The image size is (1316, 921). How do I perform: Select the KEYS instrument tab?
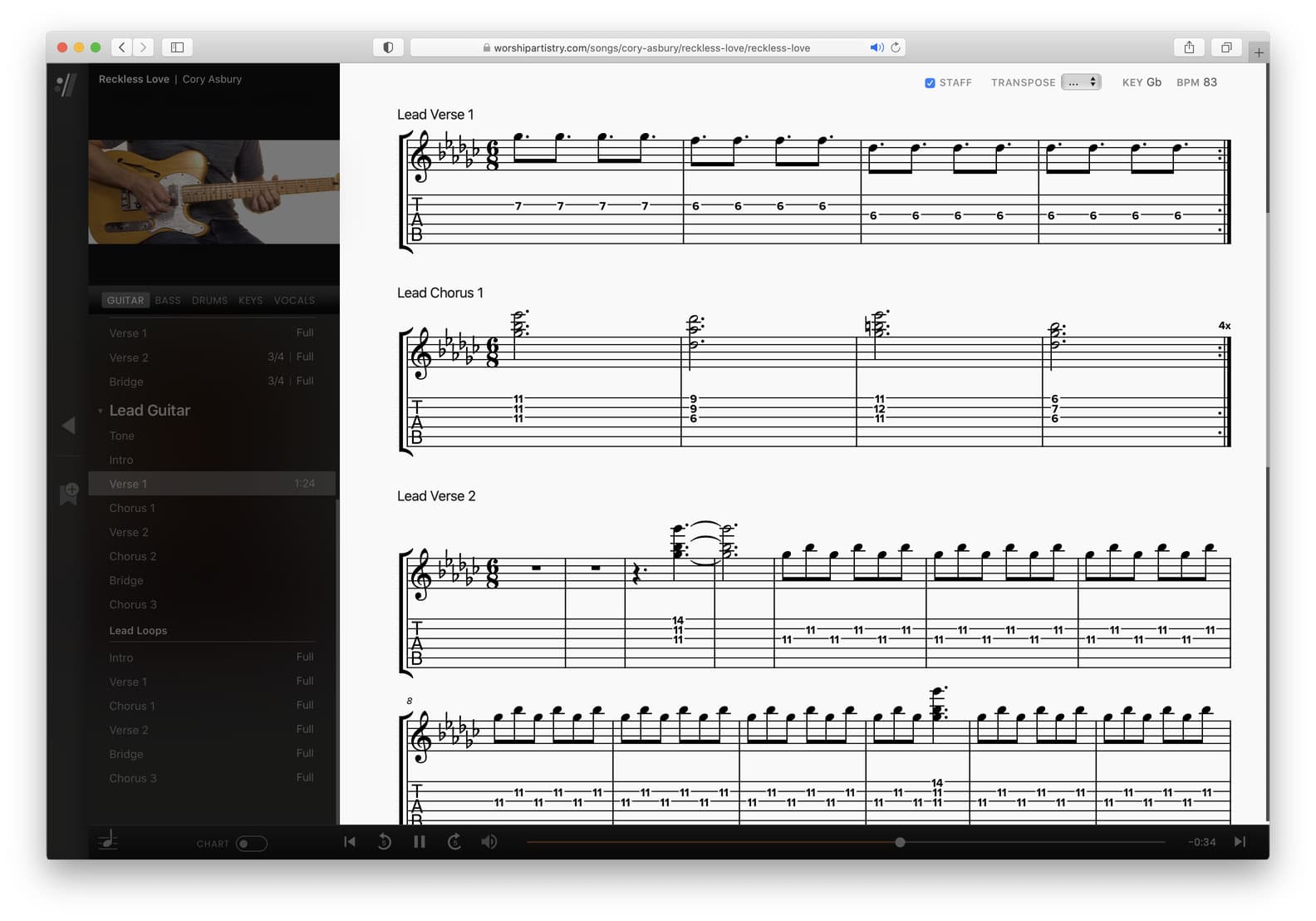pyautogui.click(x=250, y=300)
